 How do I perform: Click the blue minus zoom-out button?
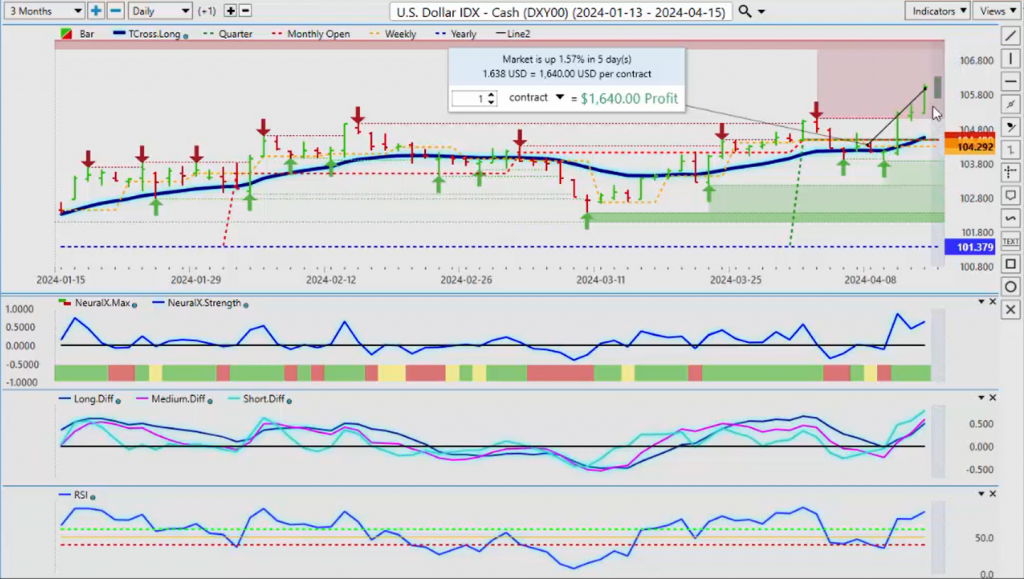coord(116,11)
